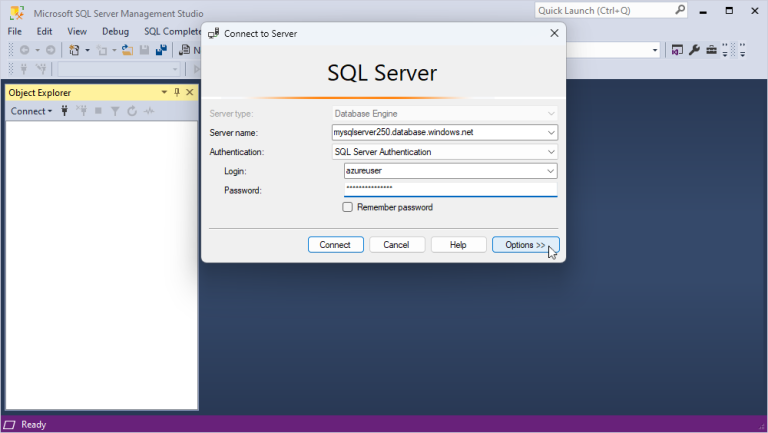Click the rightmost toolbar options overflow arrow
The width and height of the screenshot is (768, 433).
point(743,50)
